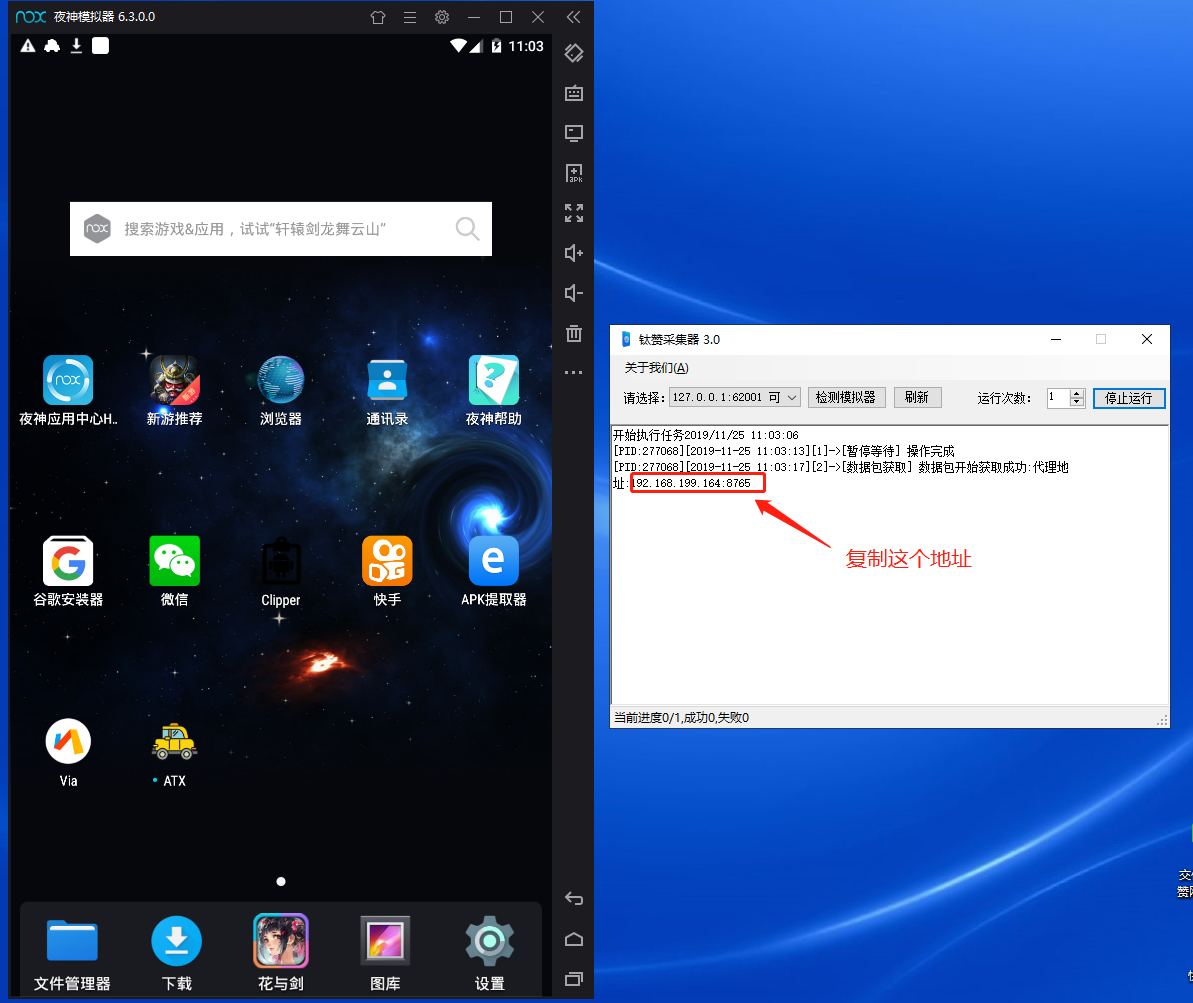Increase 运行次数 with up arrow
Viewport: 1193px width, 1003px height.
point(1077,393)
